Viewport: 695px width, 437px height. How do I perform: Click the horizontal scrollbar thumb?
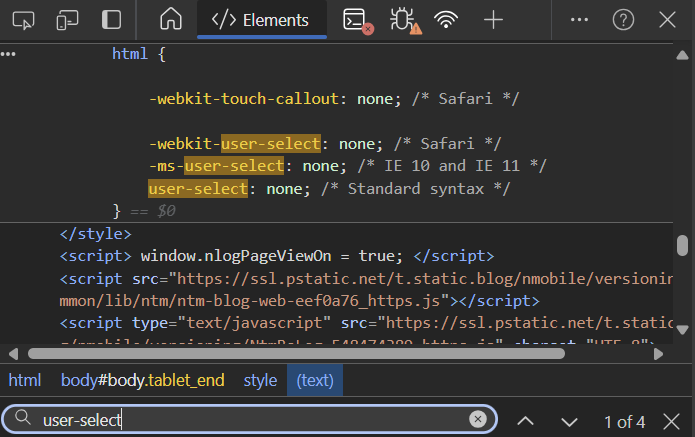click(296, 354)
